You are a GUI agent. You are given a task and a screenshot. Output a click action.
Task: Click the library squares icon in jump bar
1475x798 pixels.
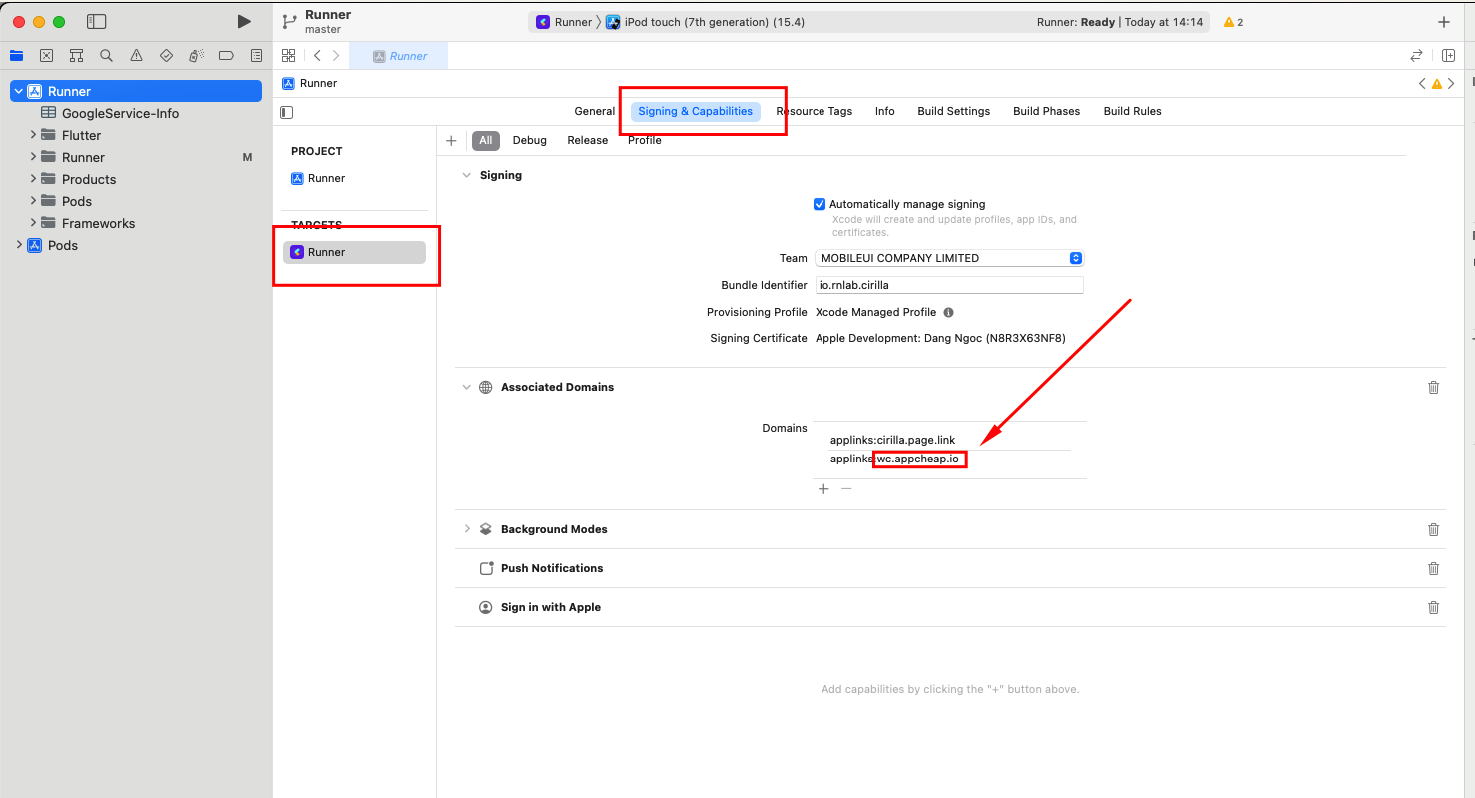(x=288, y=56)
